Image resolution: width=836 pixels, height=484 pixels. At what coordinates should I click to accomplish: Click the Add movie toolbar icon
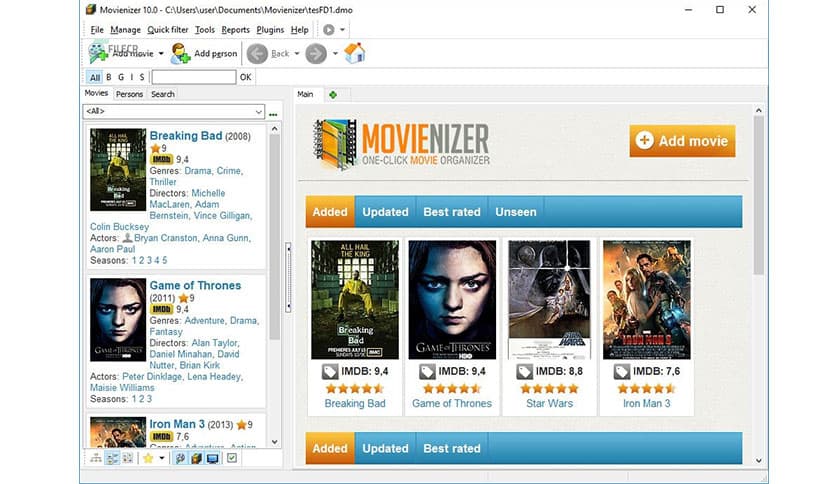(x=98, y=53)
